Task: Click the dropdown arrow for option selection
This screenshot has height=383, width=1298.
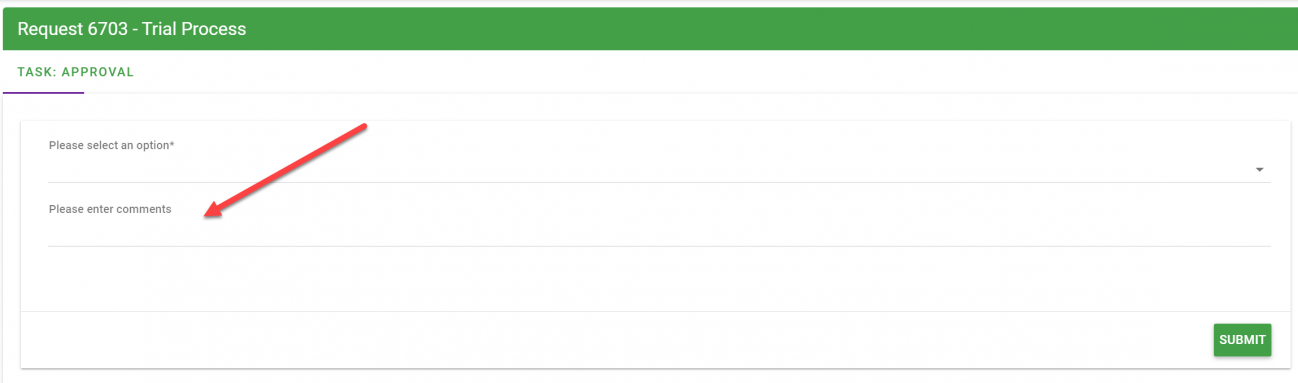Action: point(1259,170)
